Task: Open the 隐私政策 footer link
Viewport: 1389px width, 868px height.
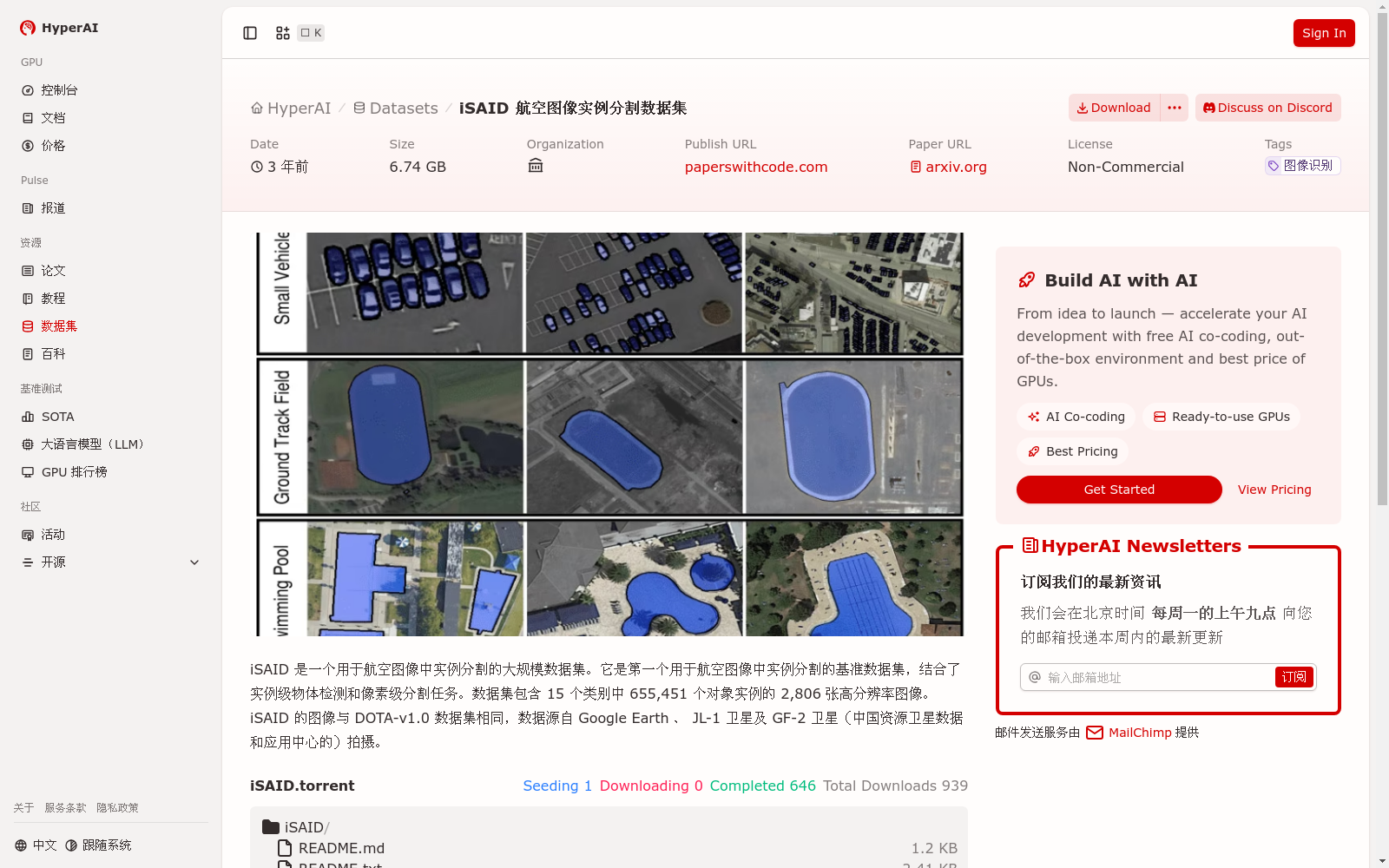Action: (x=117, y=808)
